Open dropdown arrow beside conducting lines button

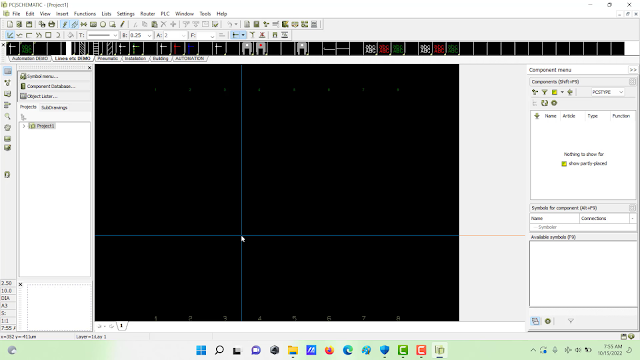coord(243,35)
